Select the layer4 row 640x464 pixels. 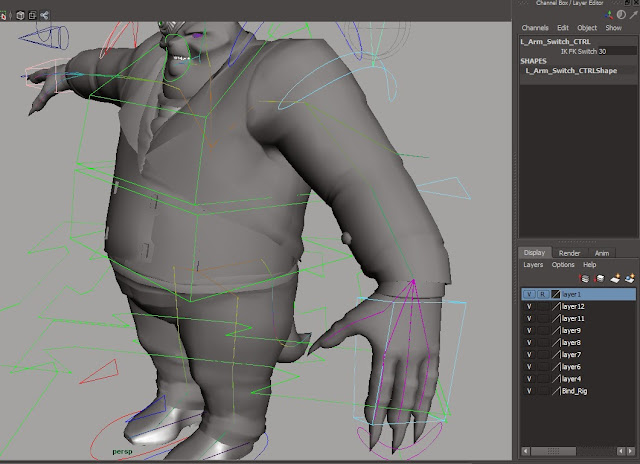(x=578, y=379)
